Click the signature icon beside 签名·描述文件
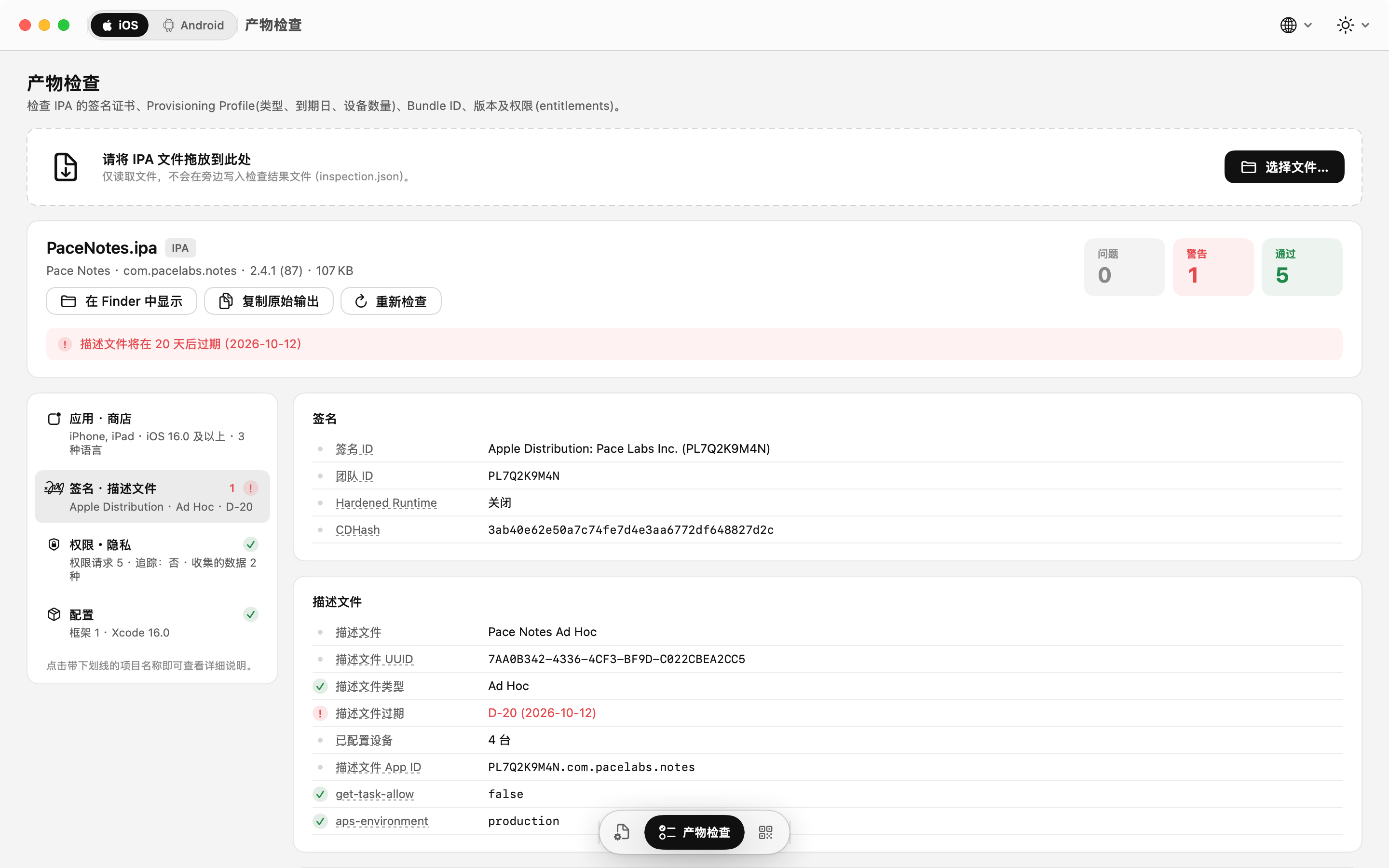The width and height of the screenshot is (1389, 868). click(54, 488)
